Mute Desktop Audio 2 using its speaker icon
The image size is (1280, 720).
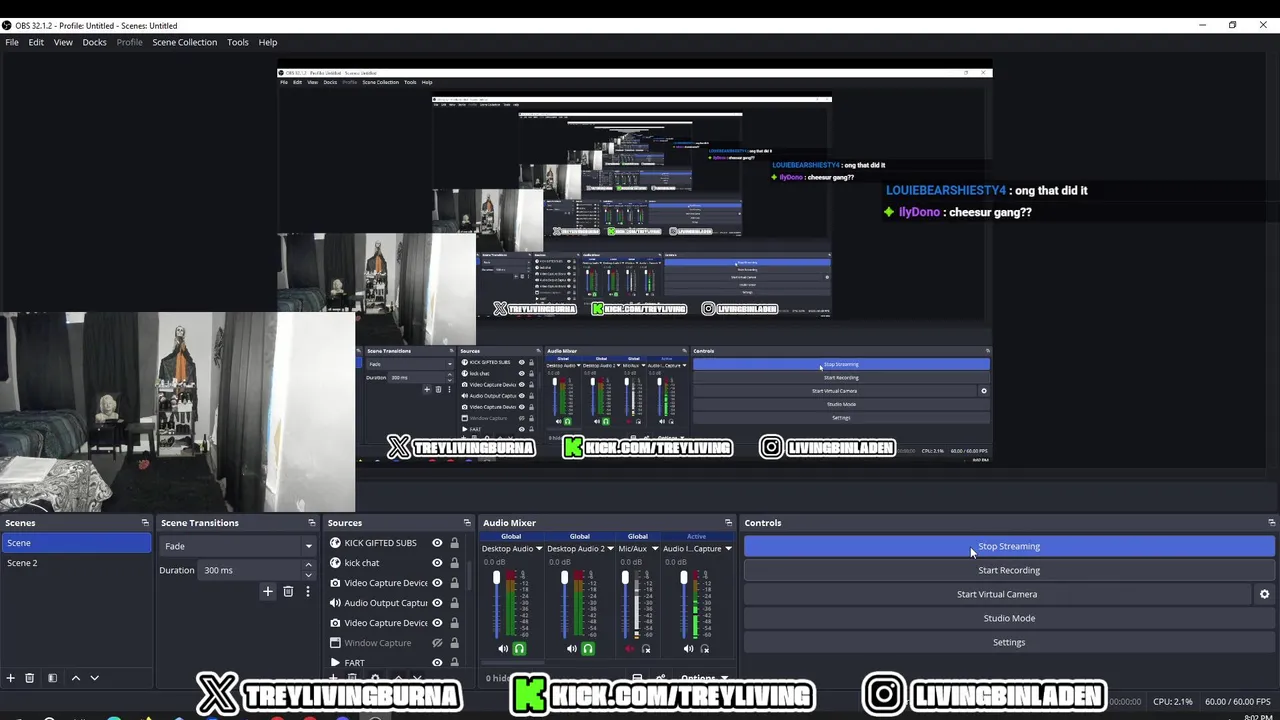coord(572,649)
